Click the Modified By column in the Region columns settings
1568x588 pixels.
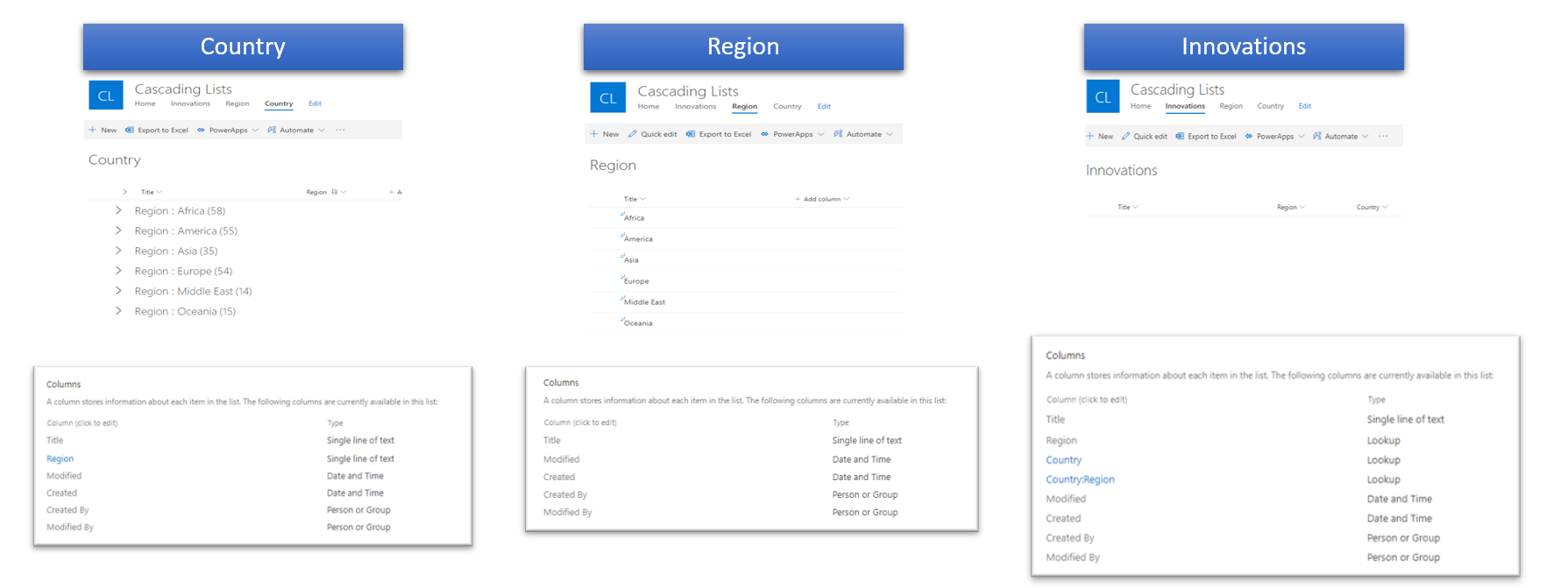tap(567, 512)
